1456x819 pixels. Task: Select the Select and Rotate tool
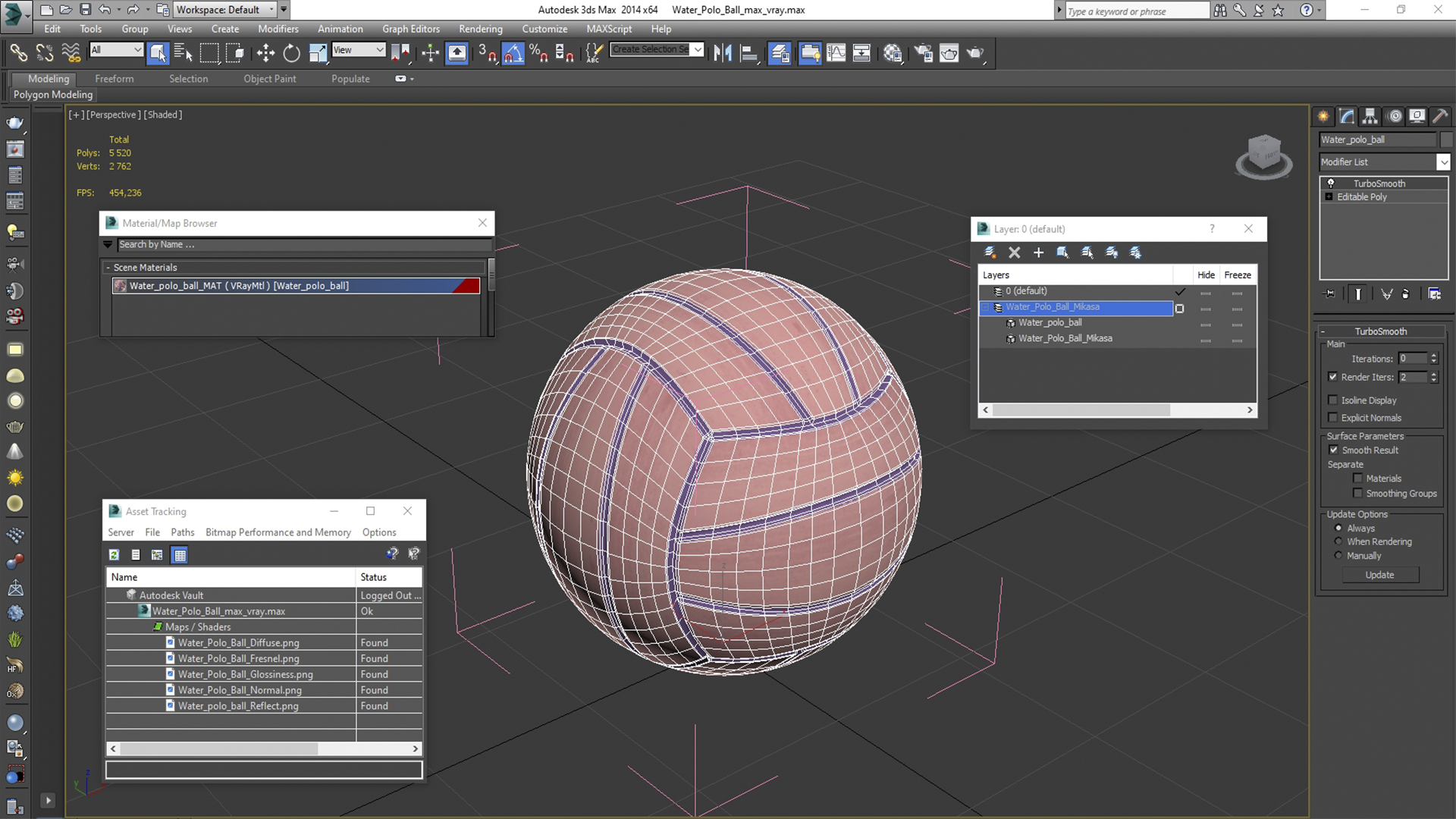tap(291, 52)
